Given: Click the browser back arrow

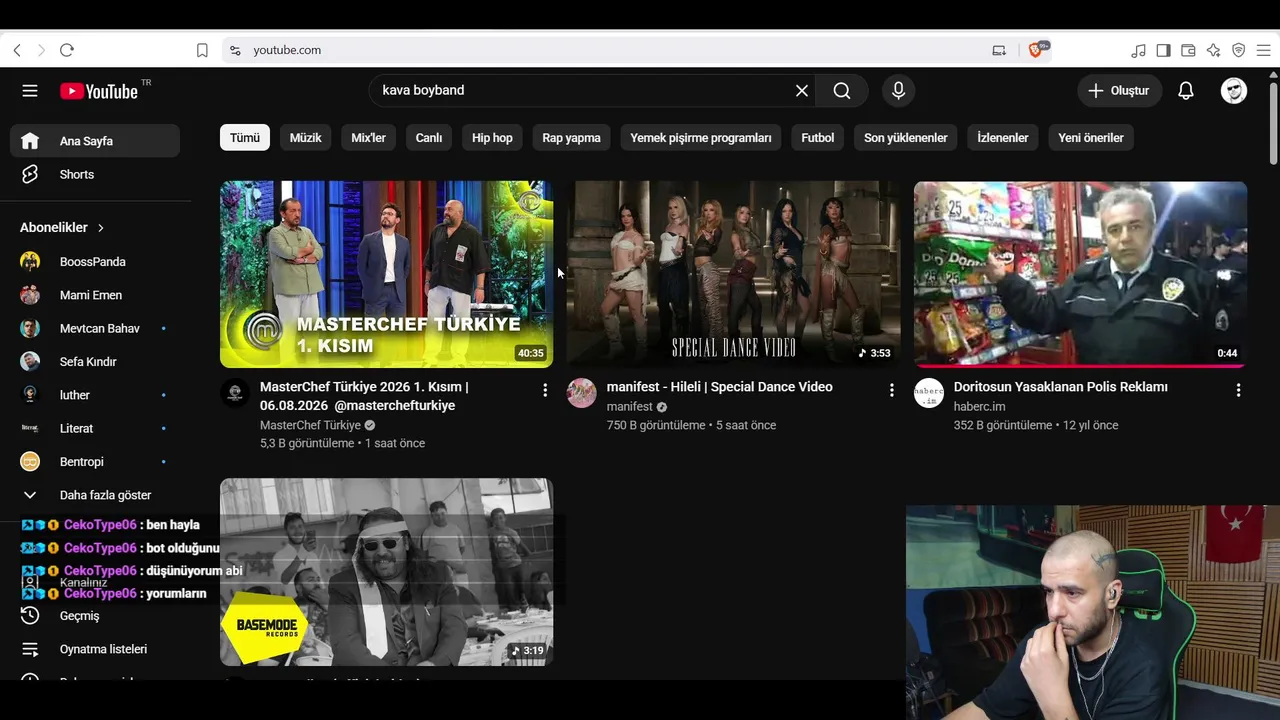Looking at the screenshot, I should 17,50.
